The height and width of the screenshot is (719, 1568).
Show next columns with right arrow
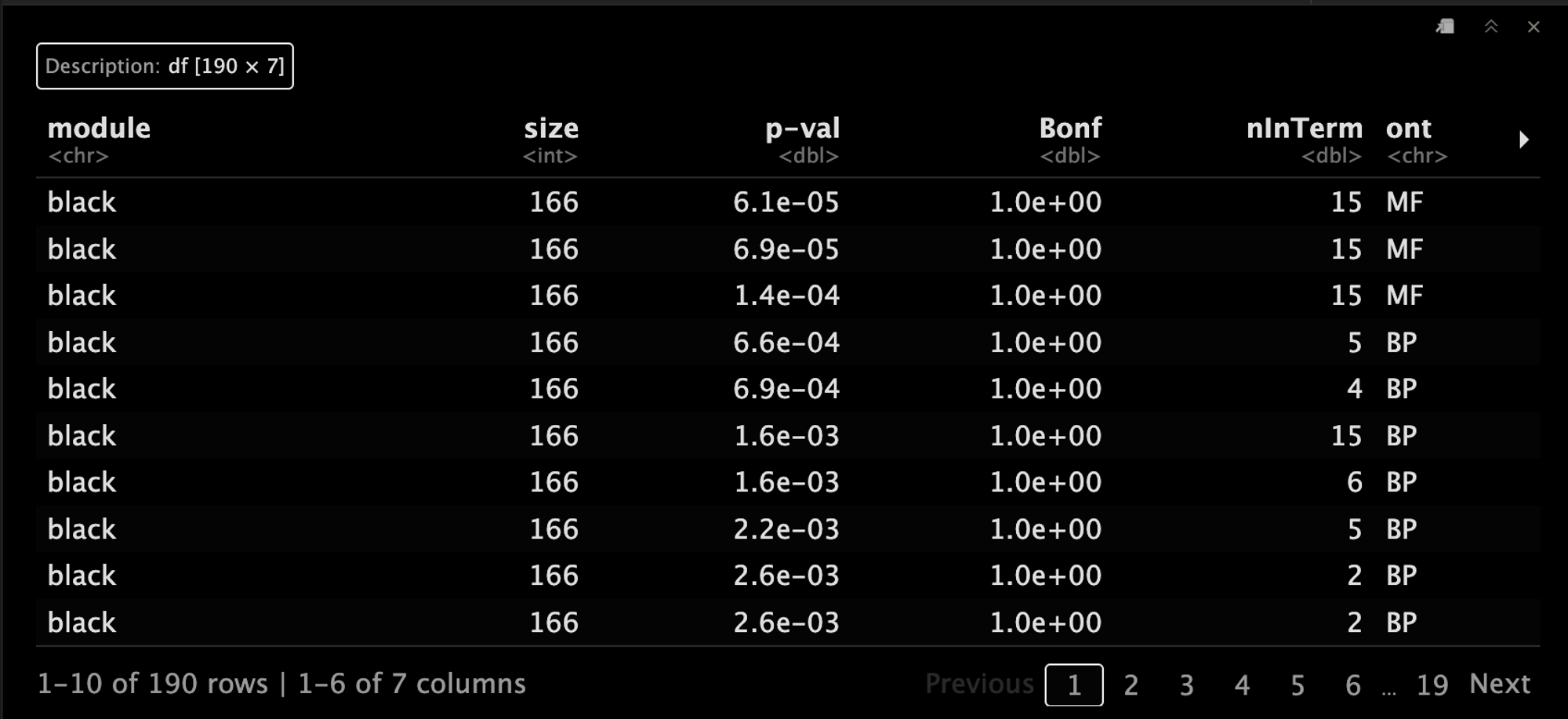1523,140
